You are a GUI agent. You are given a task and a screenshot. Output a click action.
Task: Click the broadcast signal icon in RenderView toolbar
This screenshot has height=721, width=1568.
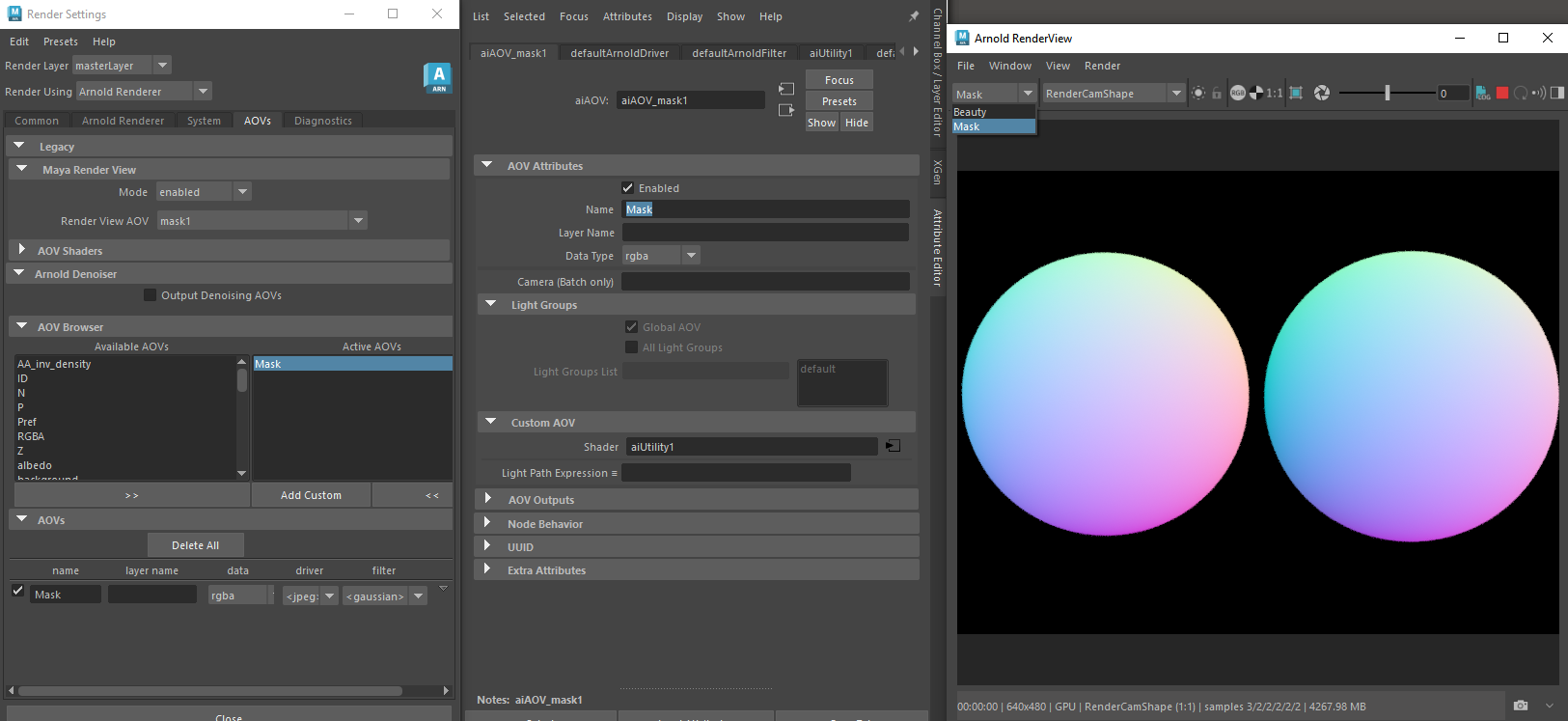point(1539,93)
